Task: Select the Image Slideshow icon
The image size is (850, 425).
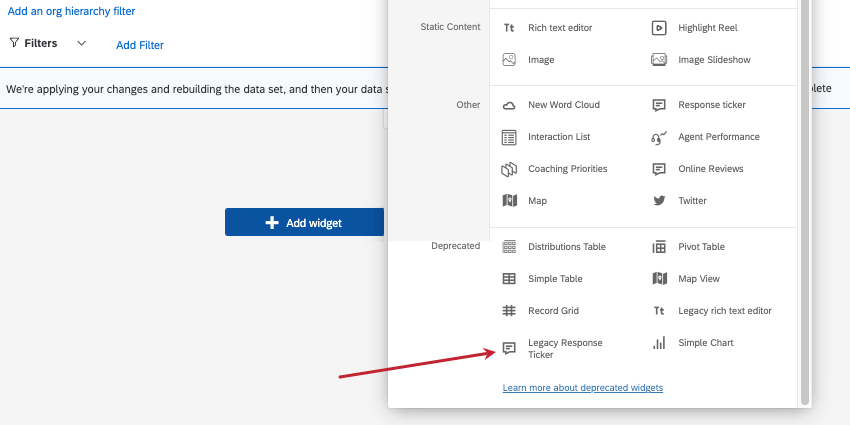Action: (659, 60)
